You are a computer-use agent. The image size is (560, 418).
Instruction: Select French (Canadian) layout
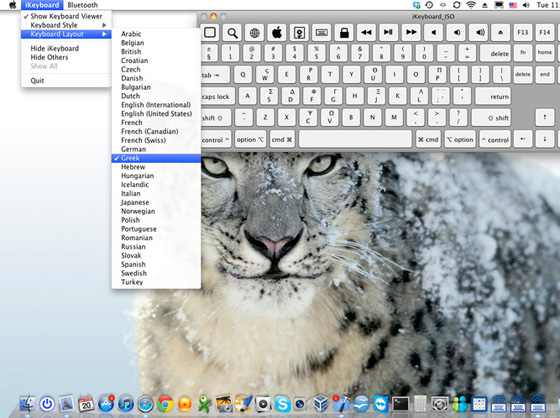(x=156, y=131)
